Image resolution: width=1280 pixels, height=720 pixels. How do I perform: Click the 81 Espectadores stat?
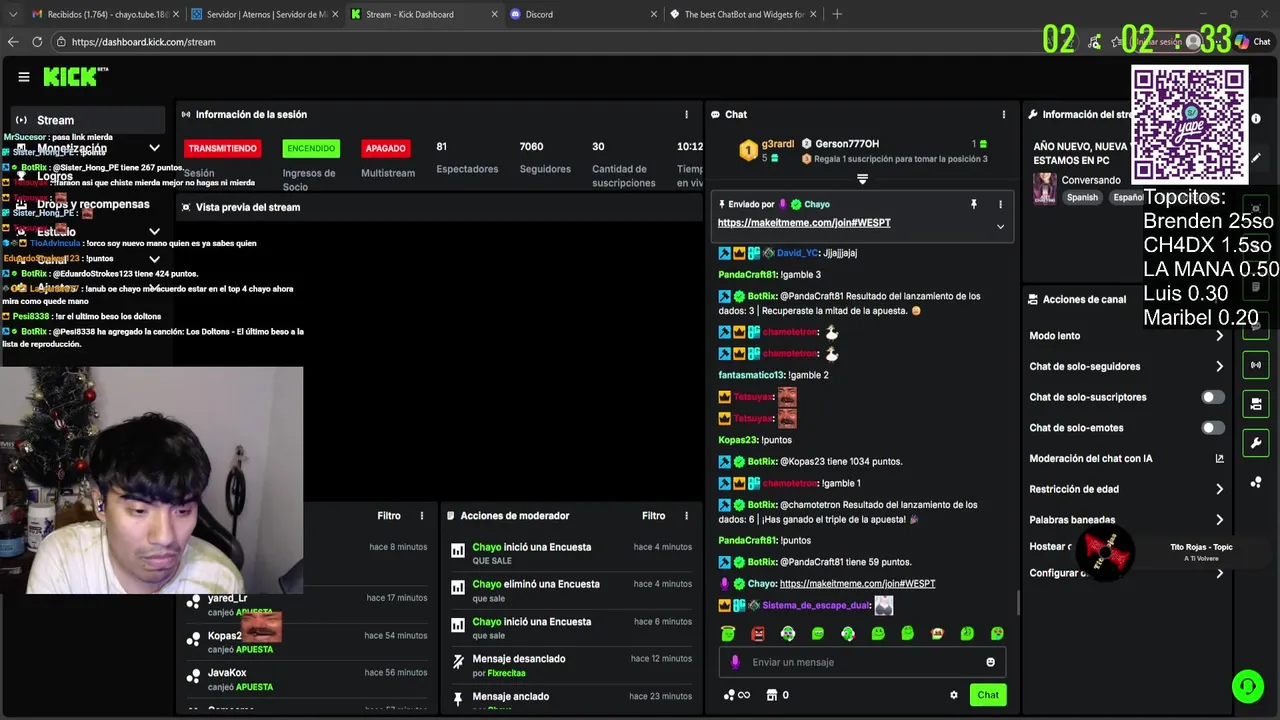pyautogui.click(x=467, y=158)
